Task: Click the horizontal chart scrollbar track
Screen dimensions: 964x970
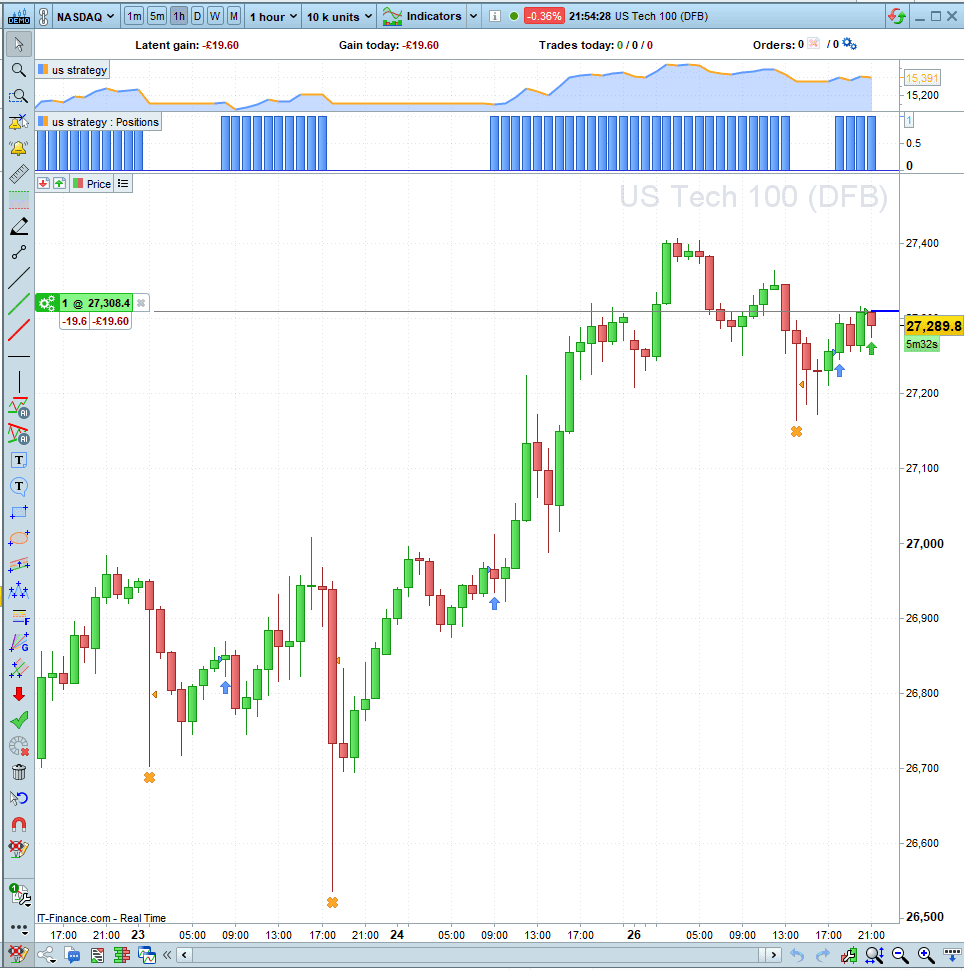Action: tap(478, 955)
